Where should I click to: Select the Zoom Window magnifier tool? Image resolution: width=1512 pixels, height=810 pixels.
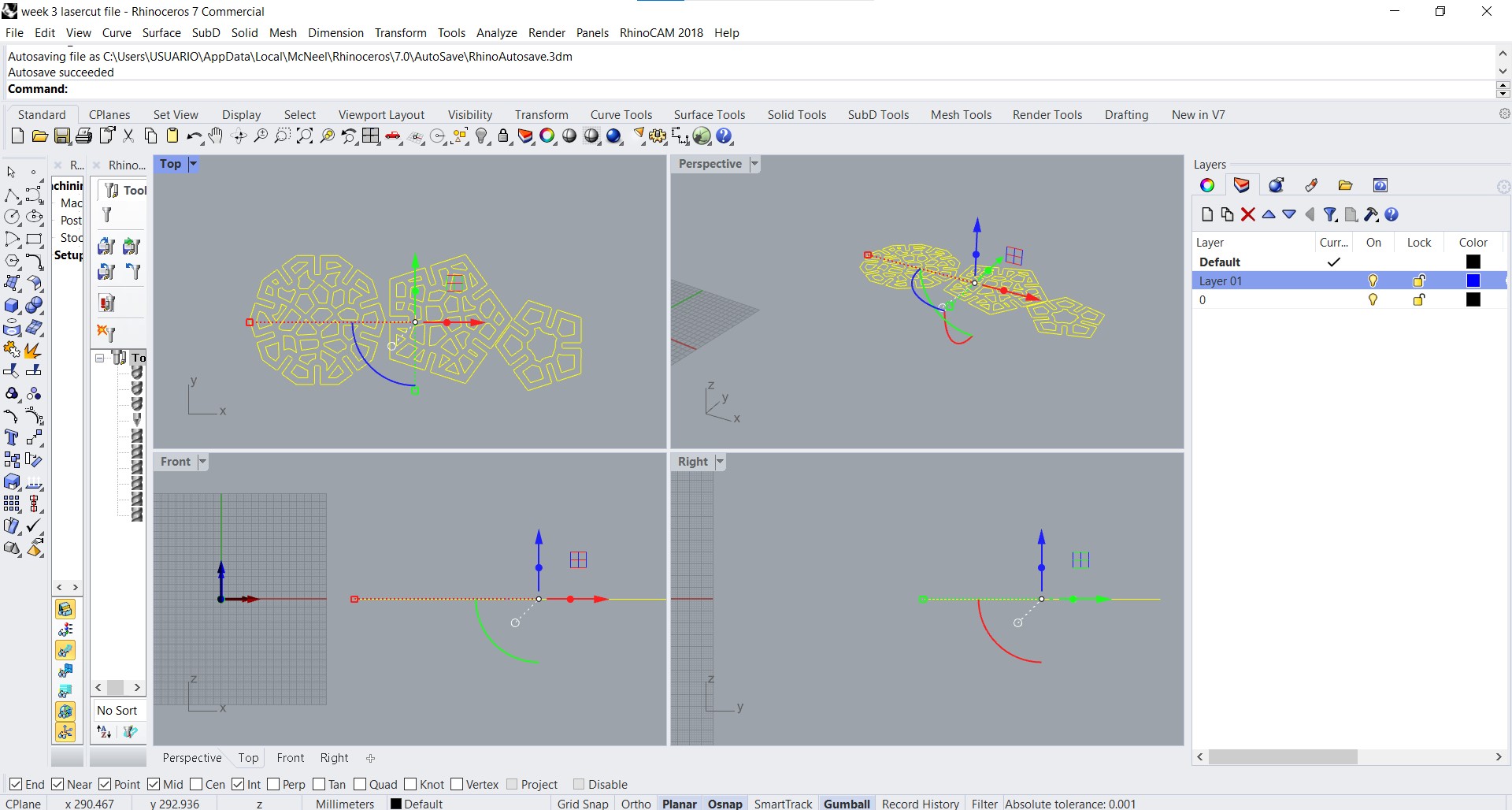(282, 136)
